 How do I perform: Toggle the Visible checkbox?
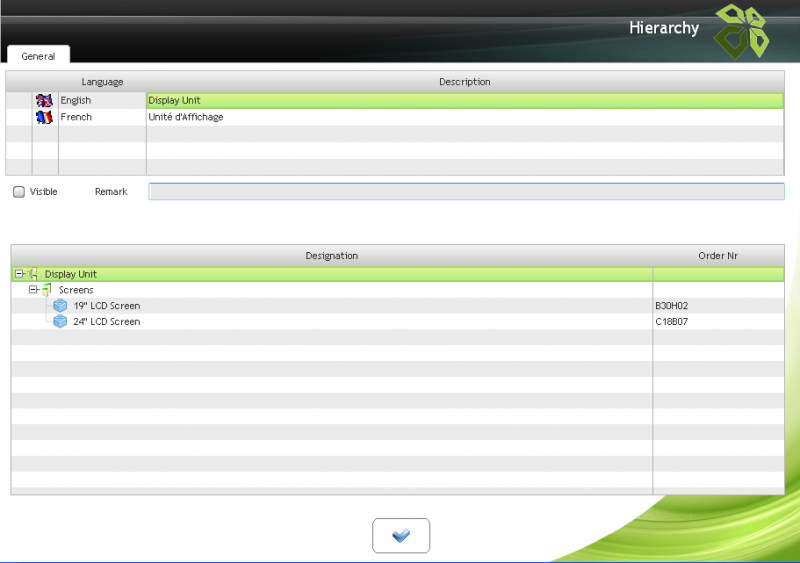click(x=19, y=192)
